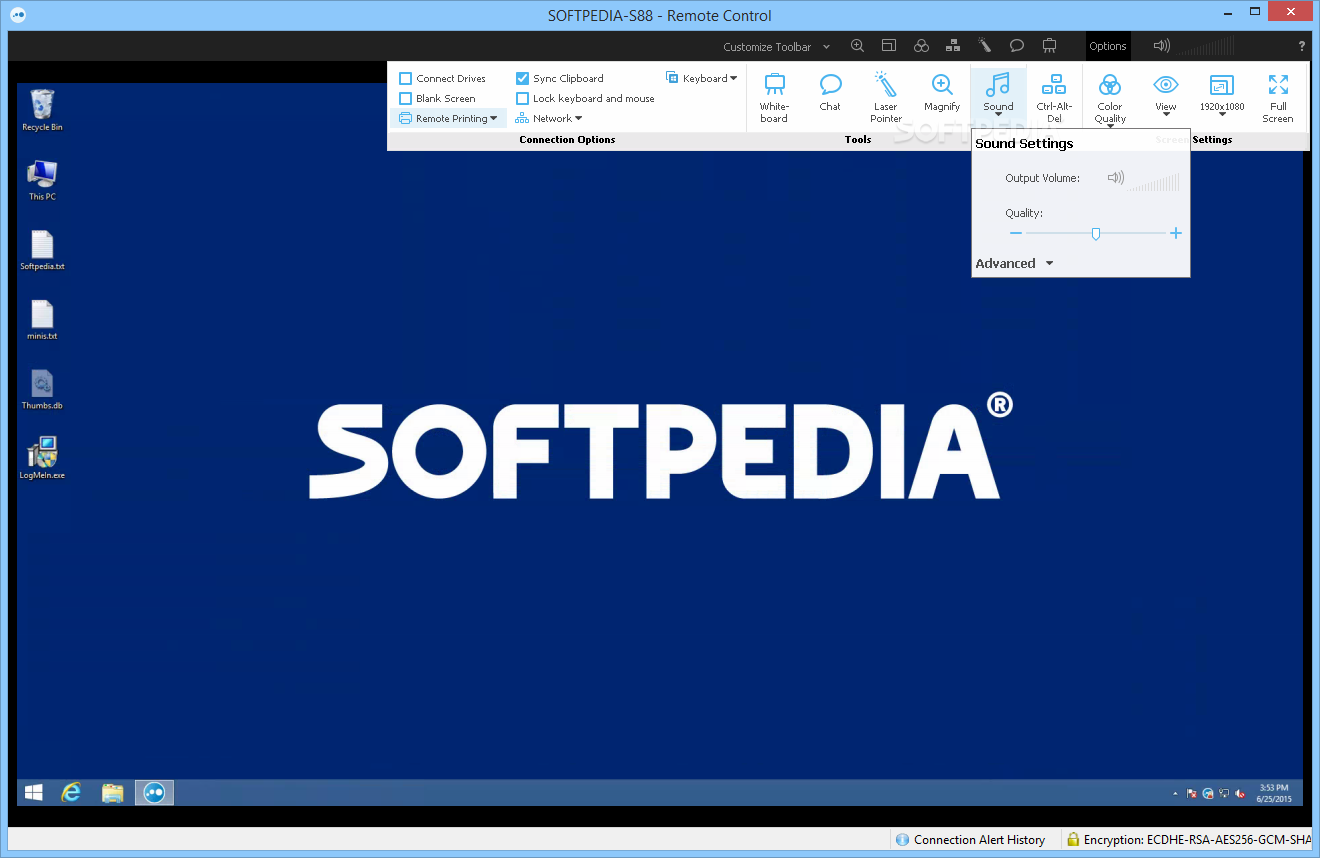Click the Output Volume level bars
This screenshot has width=1320, height=858.
(1155, 181)
